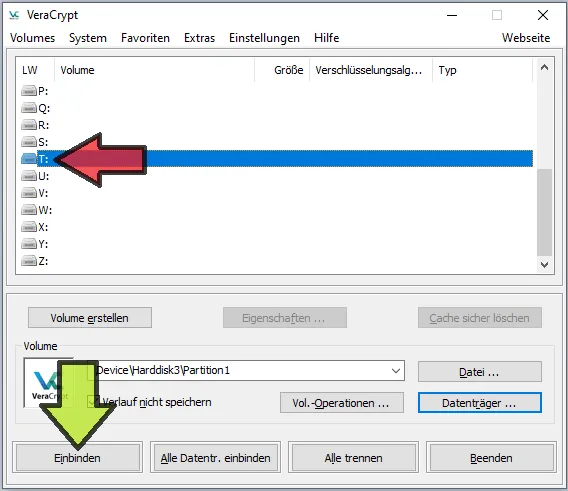
Task: Click the 'Verschlüsselungsalg...' column header
Action: (x=371, y=70)
